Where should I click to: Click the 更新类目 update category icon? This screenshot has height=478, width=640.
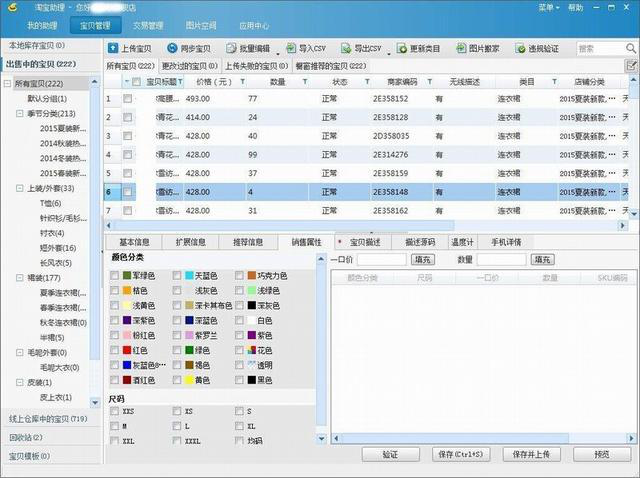click(403, 48)
